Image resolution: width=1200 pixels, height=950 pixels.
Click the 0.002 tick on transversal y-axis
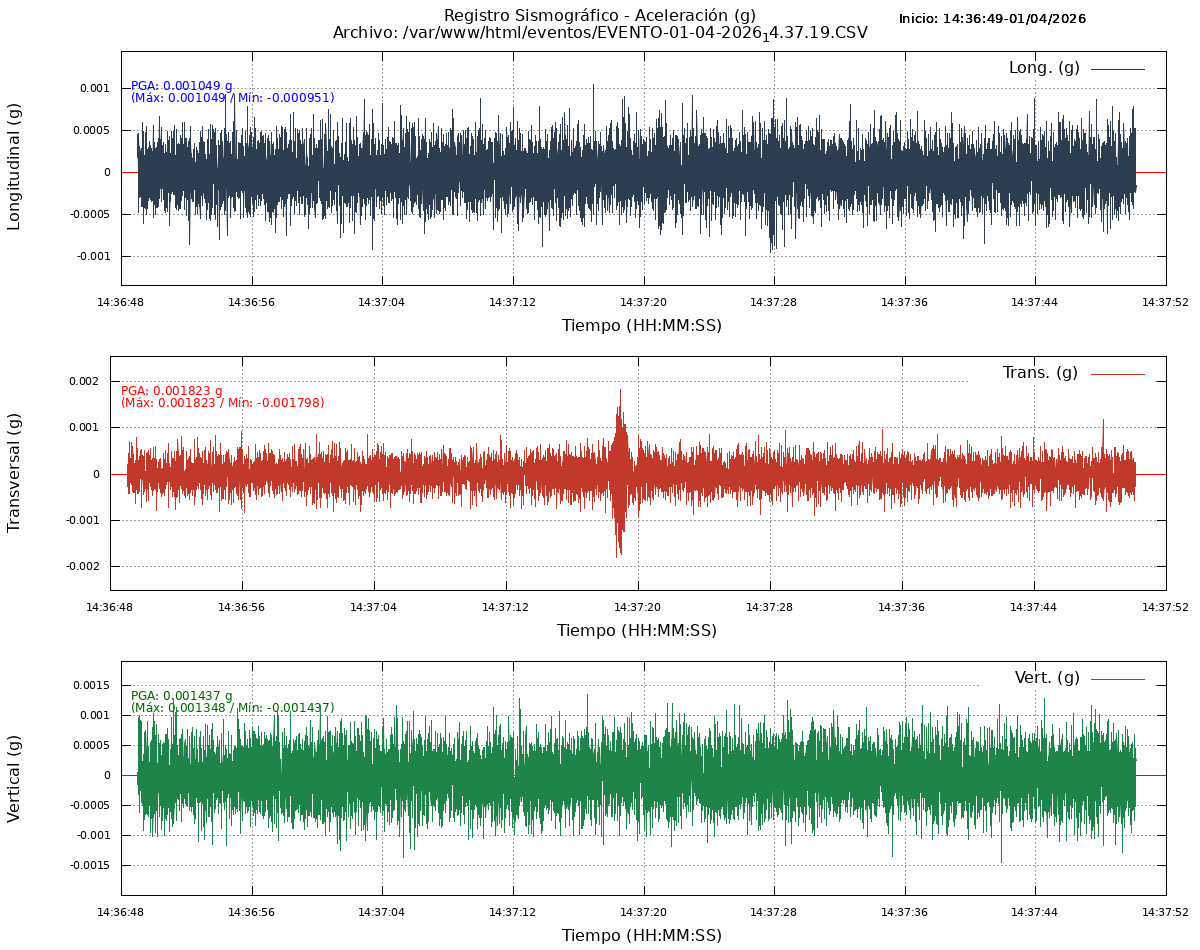(83, 381)
